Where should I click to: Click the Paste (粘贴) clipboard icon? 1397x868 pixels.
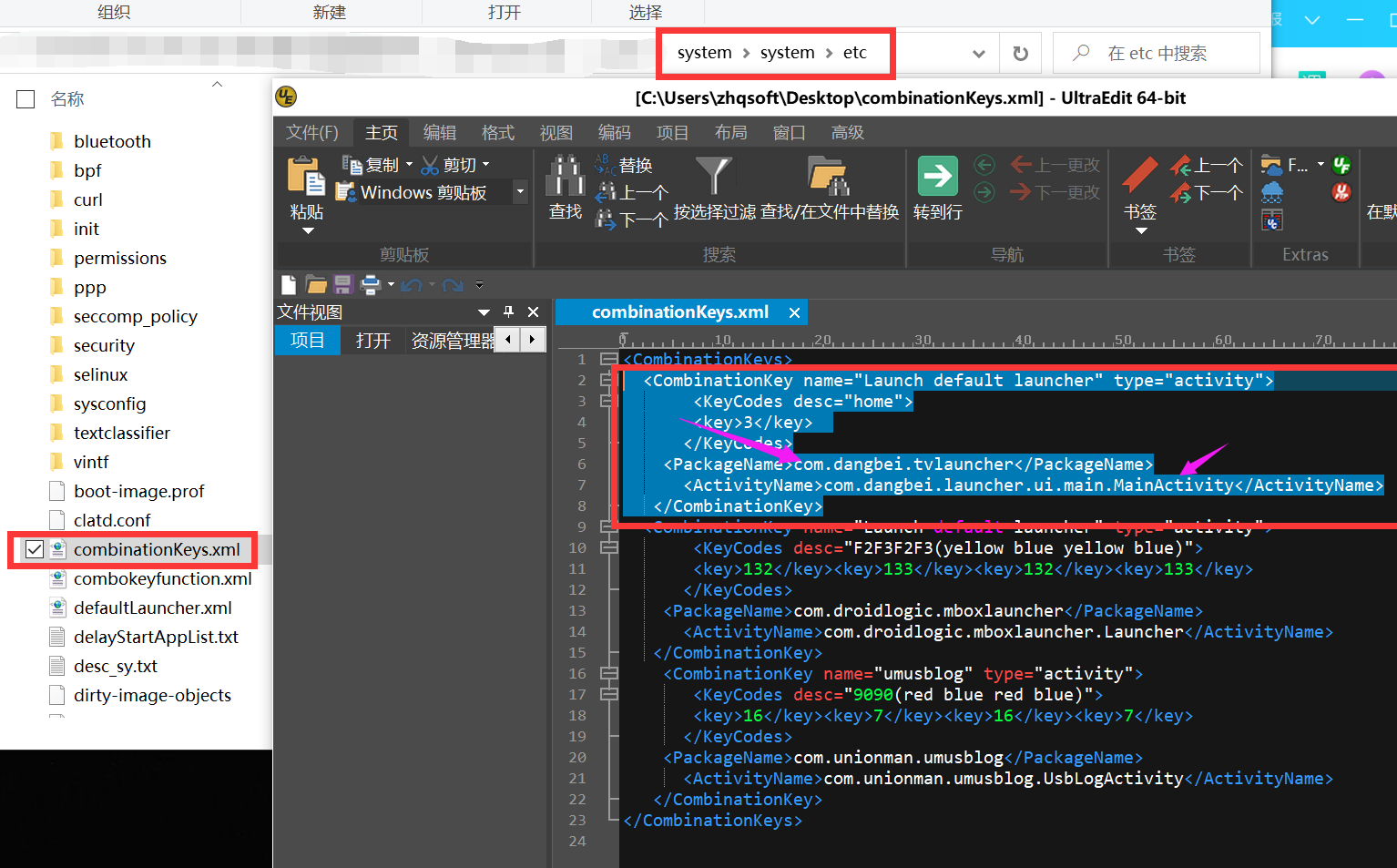point(306,177)
